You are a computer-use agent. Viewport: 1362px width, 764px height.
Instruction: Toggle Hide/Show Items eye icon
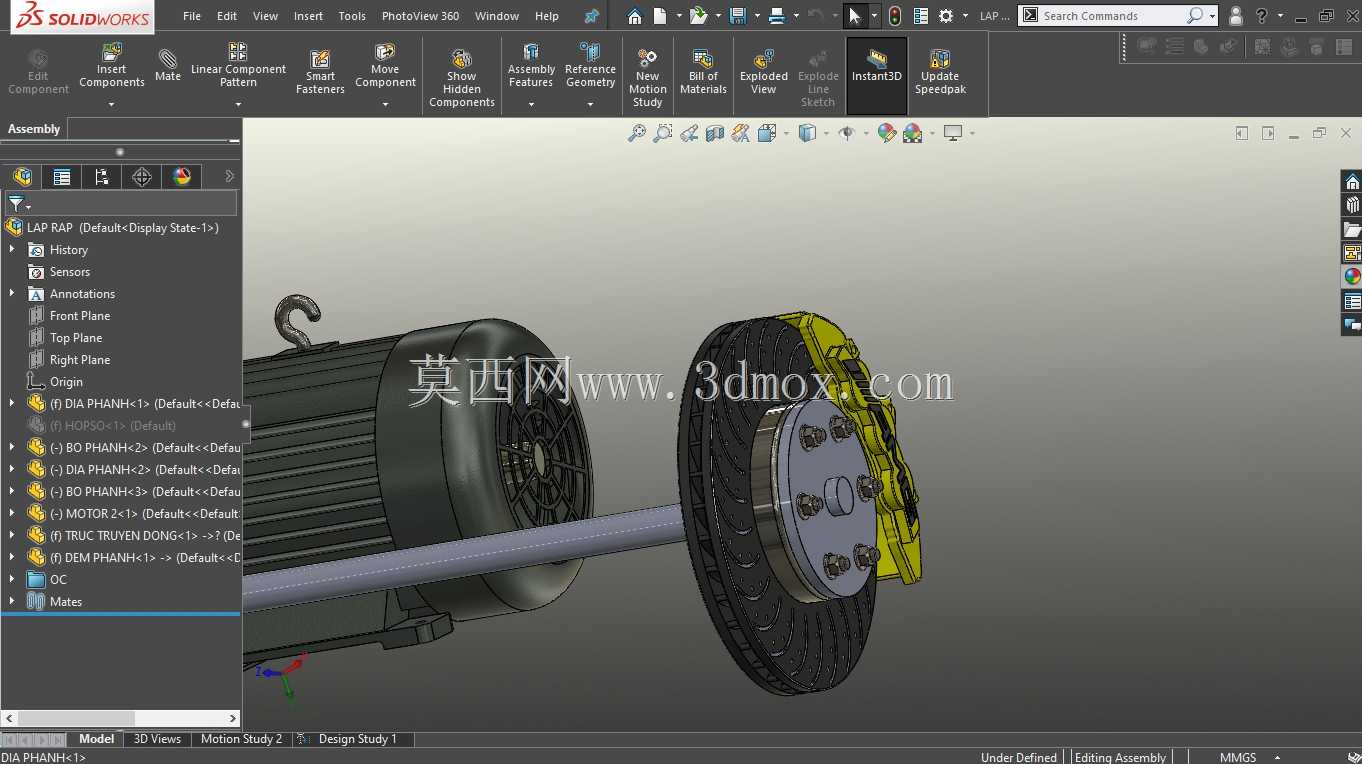click(846, 133)
